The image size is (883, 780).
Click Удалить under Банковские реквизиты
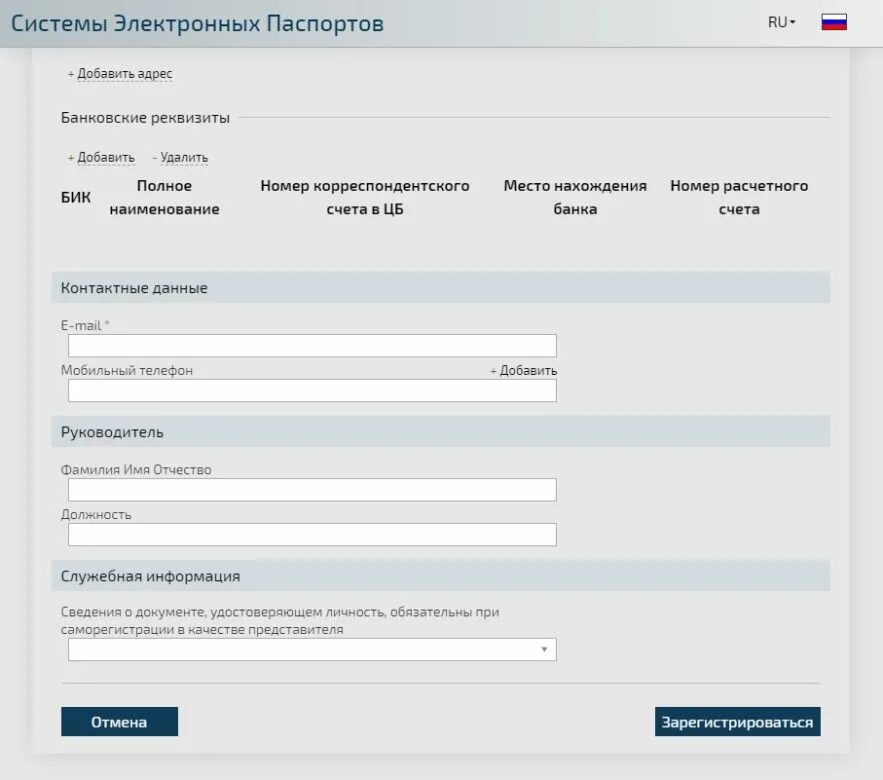(x=180, y=158)
